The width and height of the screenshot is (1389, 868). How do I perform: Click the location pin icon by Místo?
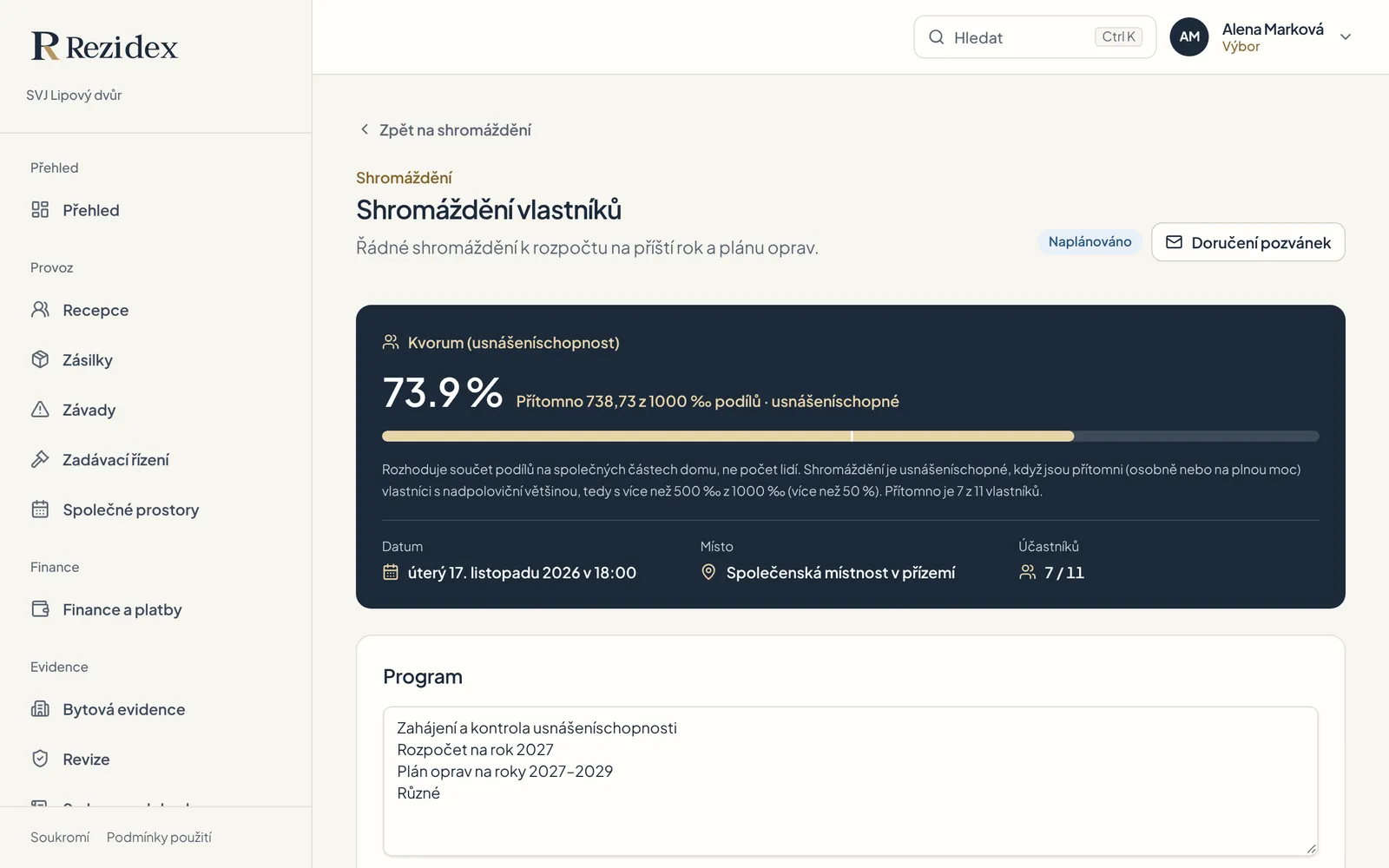click(x=708, y=572)
